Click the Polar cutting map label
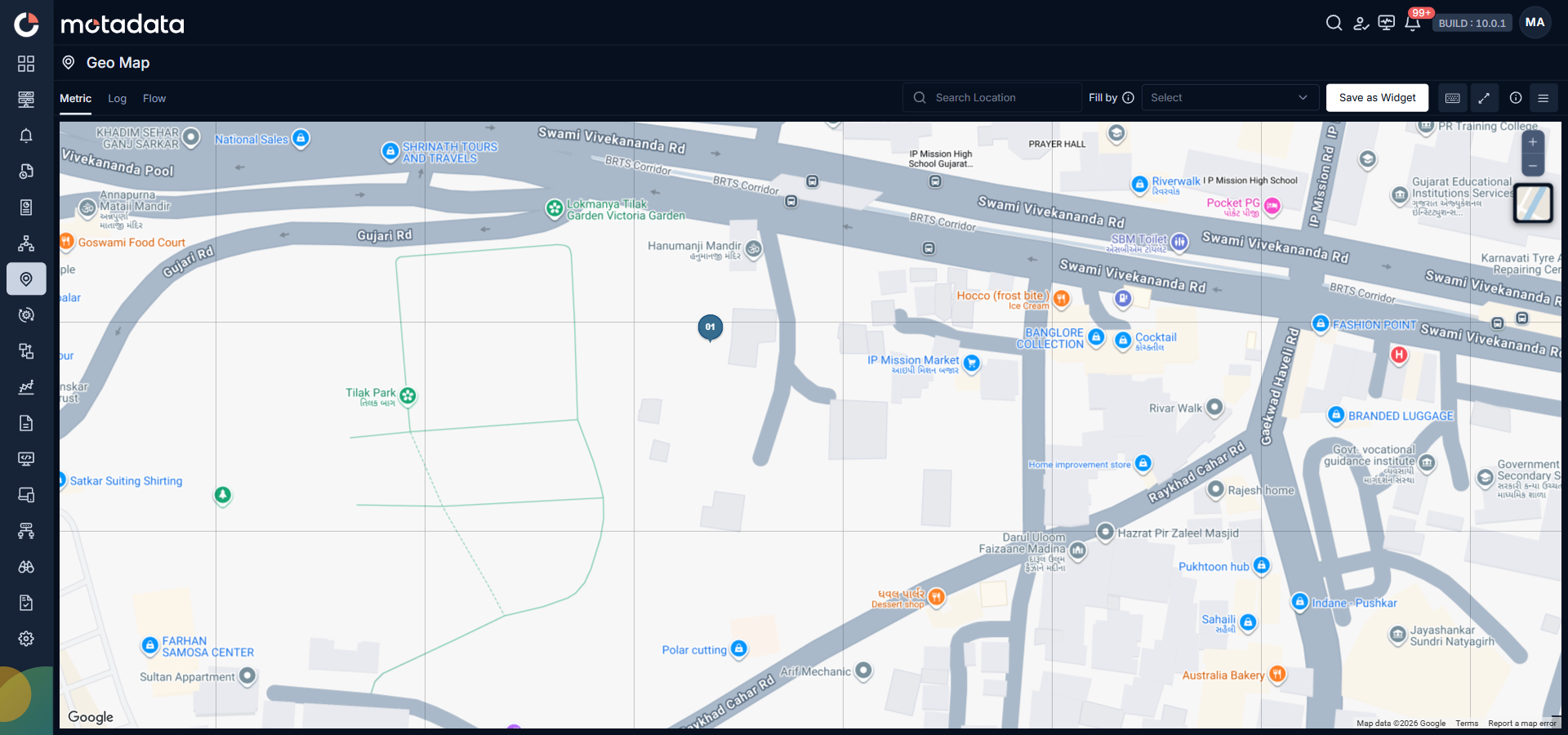1568x735 pixels. 694,650
